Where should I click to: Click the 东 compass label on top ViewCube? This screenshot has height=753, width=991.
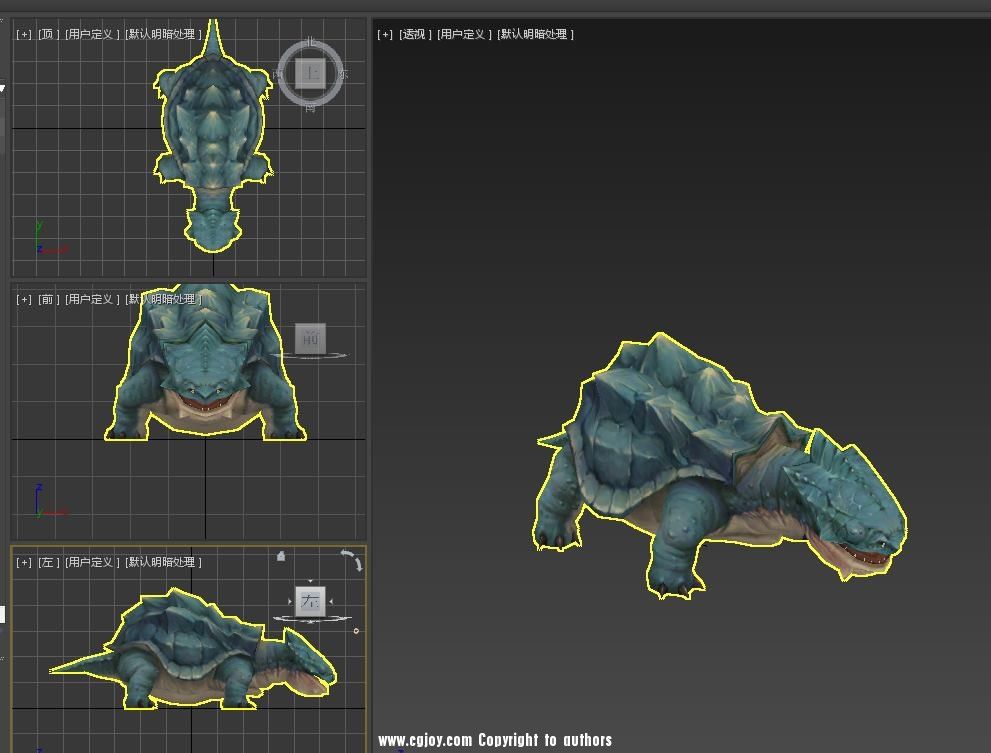tap(343, 75)
